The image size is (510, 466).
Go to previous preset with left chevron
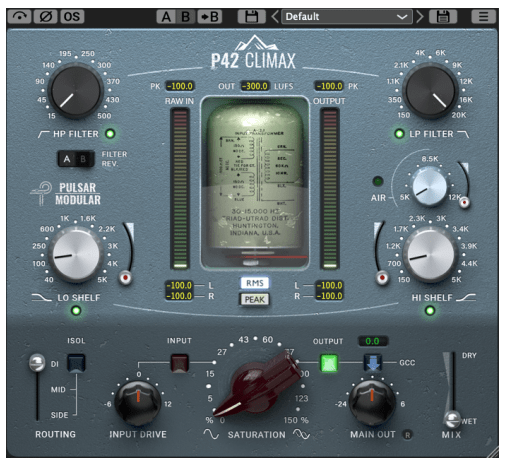tap(275, 16)
